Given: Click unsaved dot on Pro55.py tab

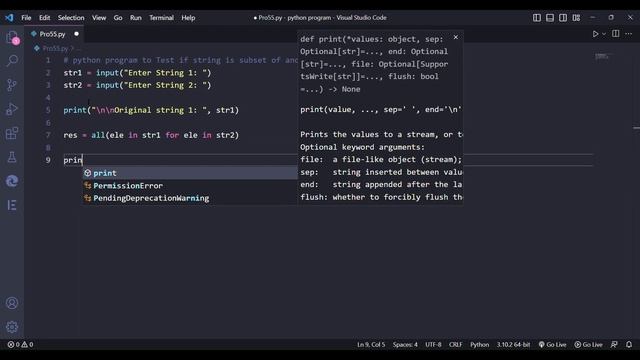Looking at the screenshot, I should coord(76,34).
